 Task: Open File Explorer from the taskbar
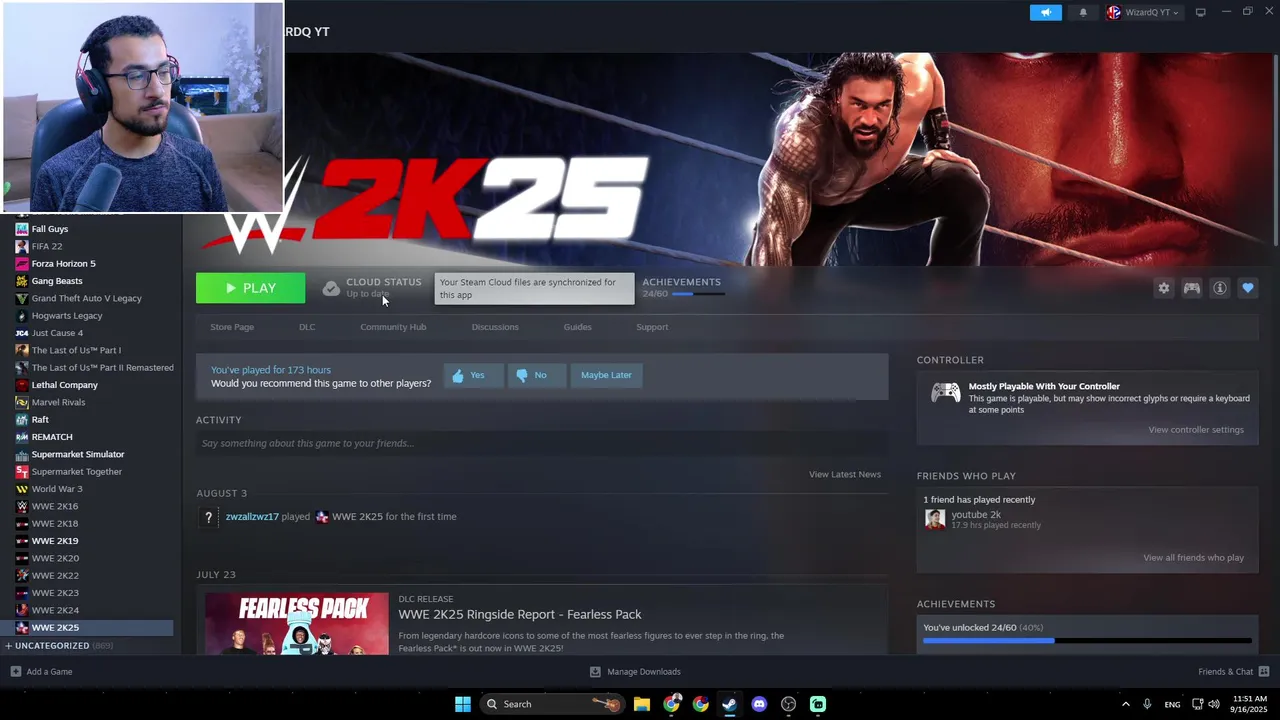pyautogui.click(x=642, y=704)
